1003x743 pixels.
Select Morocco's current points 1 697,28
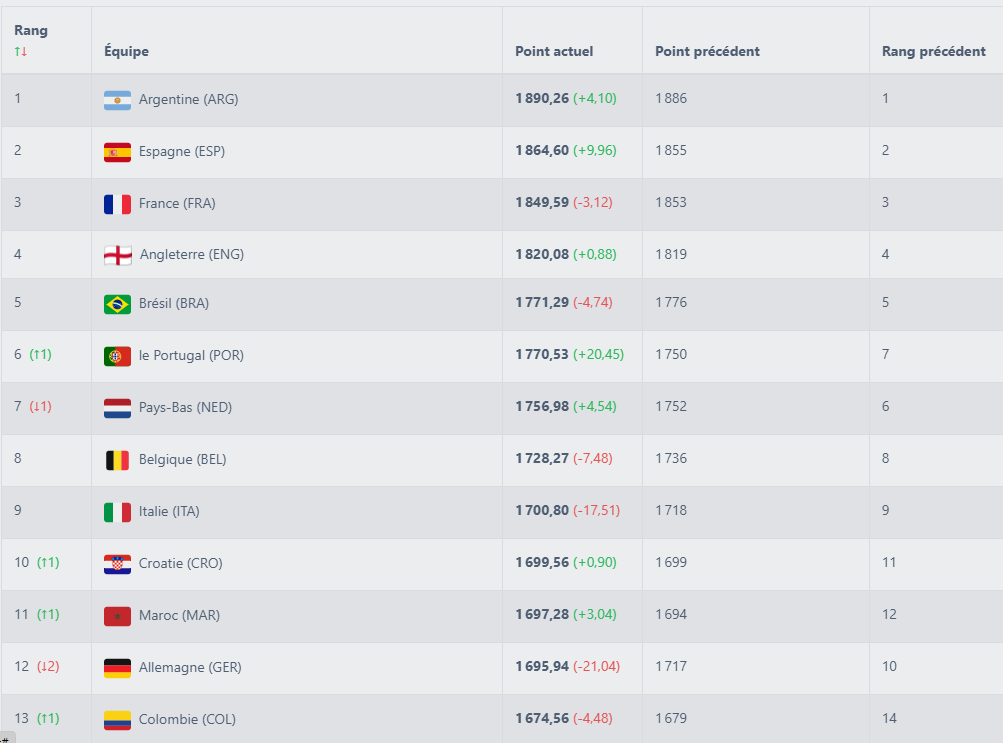[542, 614]
